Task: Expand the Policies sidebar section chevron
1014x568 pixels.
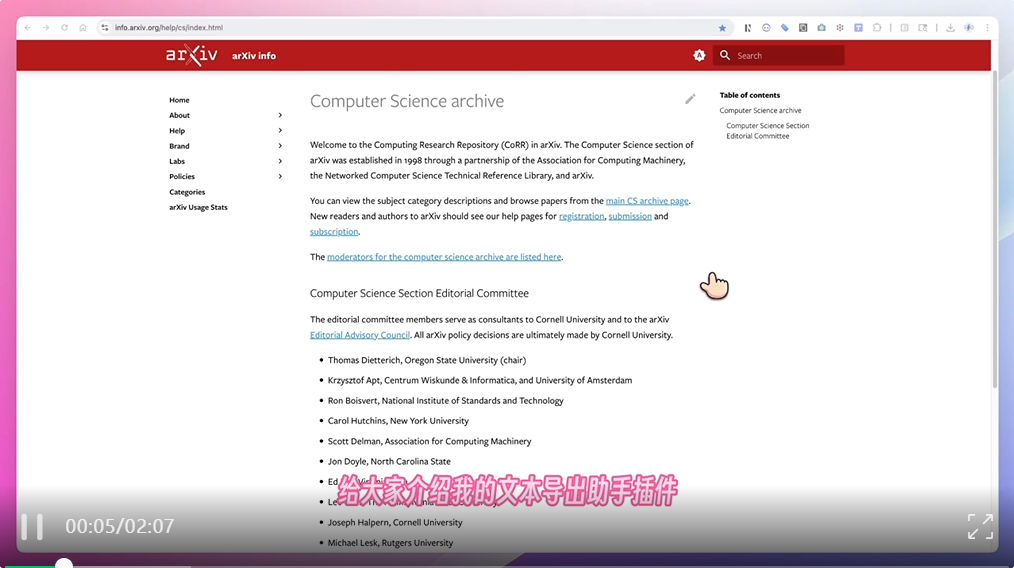Action: tap(280, 177)
